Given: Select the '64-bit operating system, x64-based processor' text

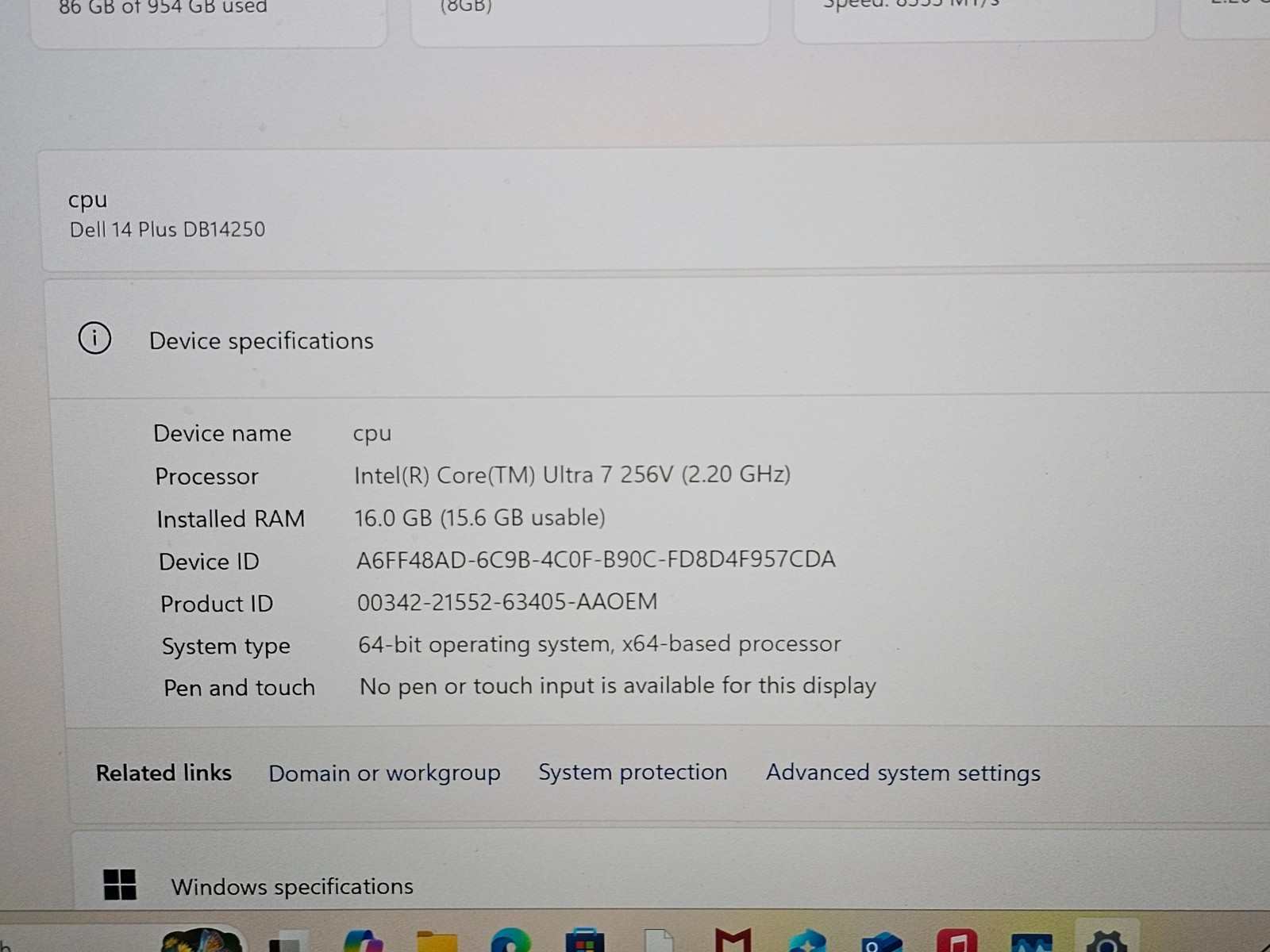Looking at the screenshot, I should click(x=599, y=644).
